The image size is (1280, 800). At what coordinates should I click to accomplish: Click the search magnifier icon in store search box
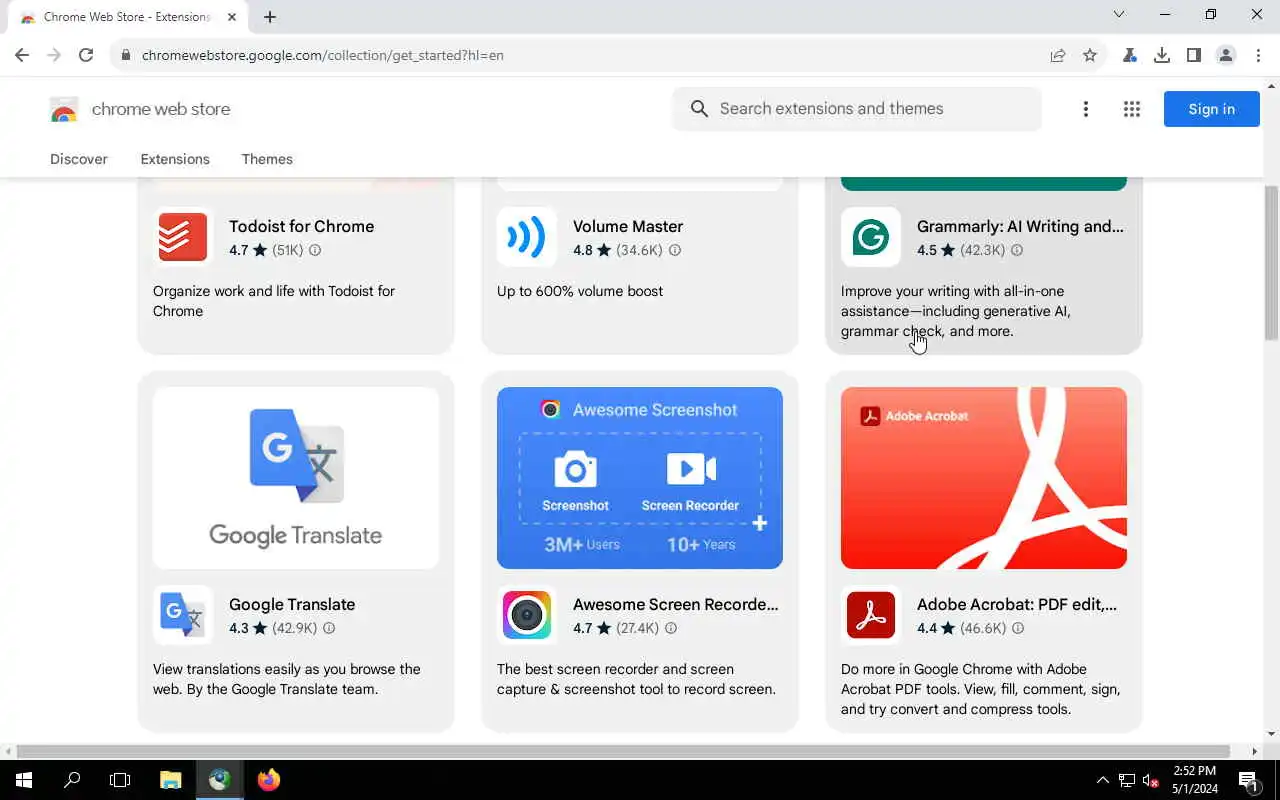coord(699,109)
